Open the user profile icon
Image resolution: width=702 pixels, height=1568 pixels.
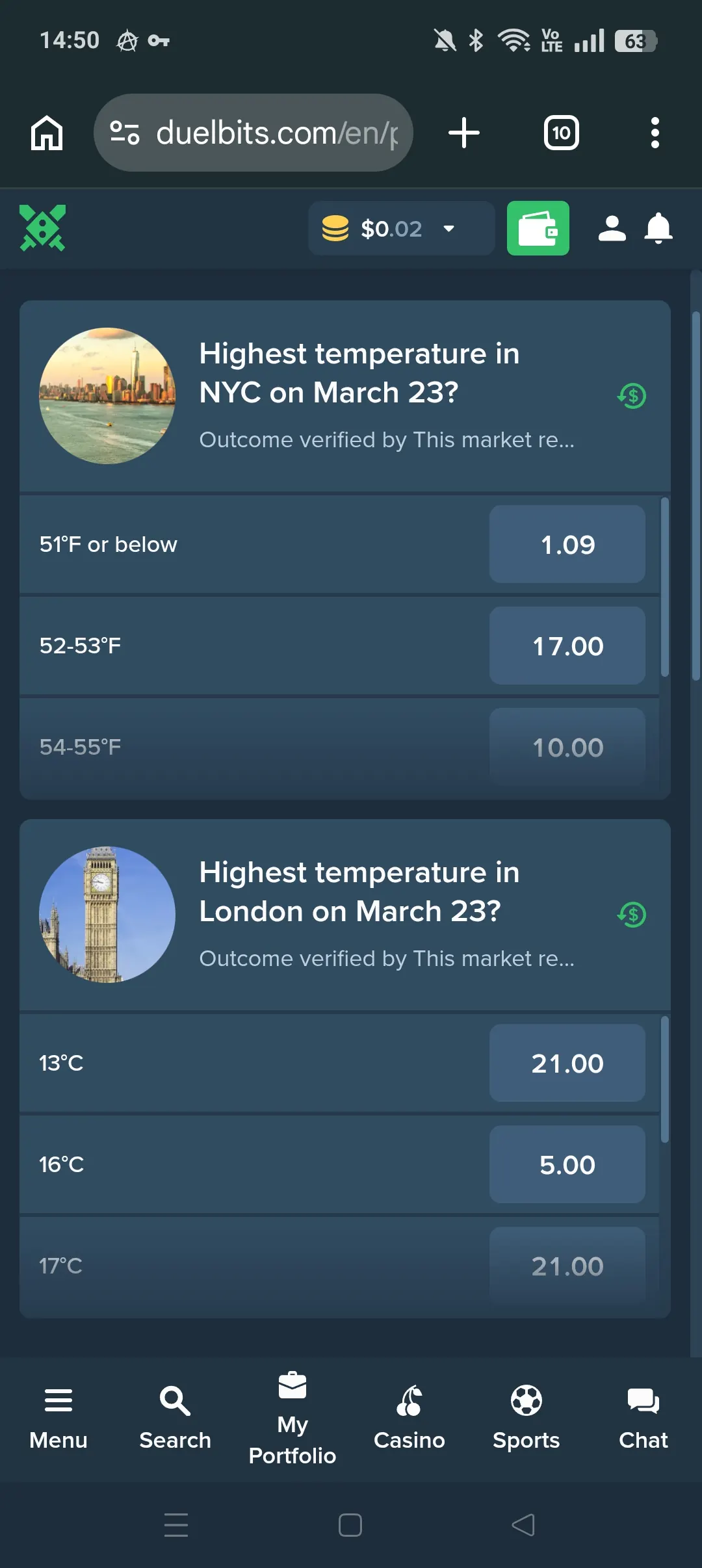pyautogui.click(x=612, y=228)
